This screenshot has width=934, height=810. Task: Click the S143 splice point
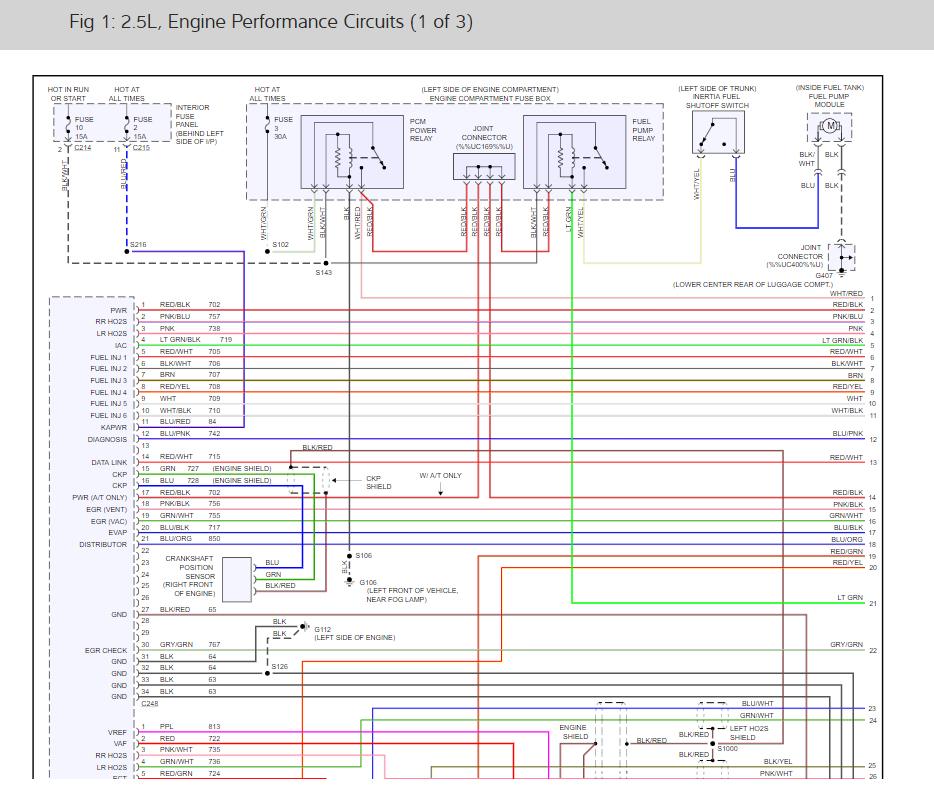click(324, 263)
